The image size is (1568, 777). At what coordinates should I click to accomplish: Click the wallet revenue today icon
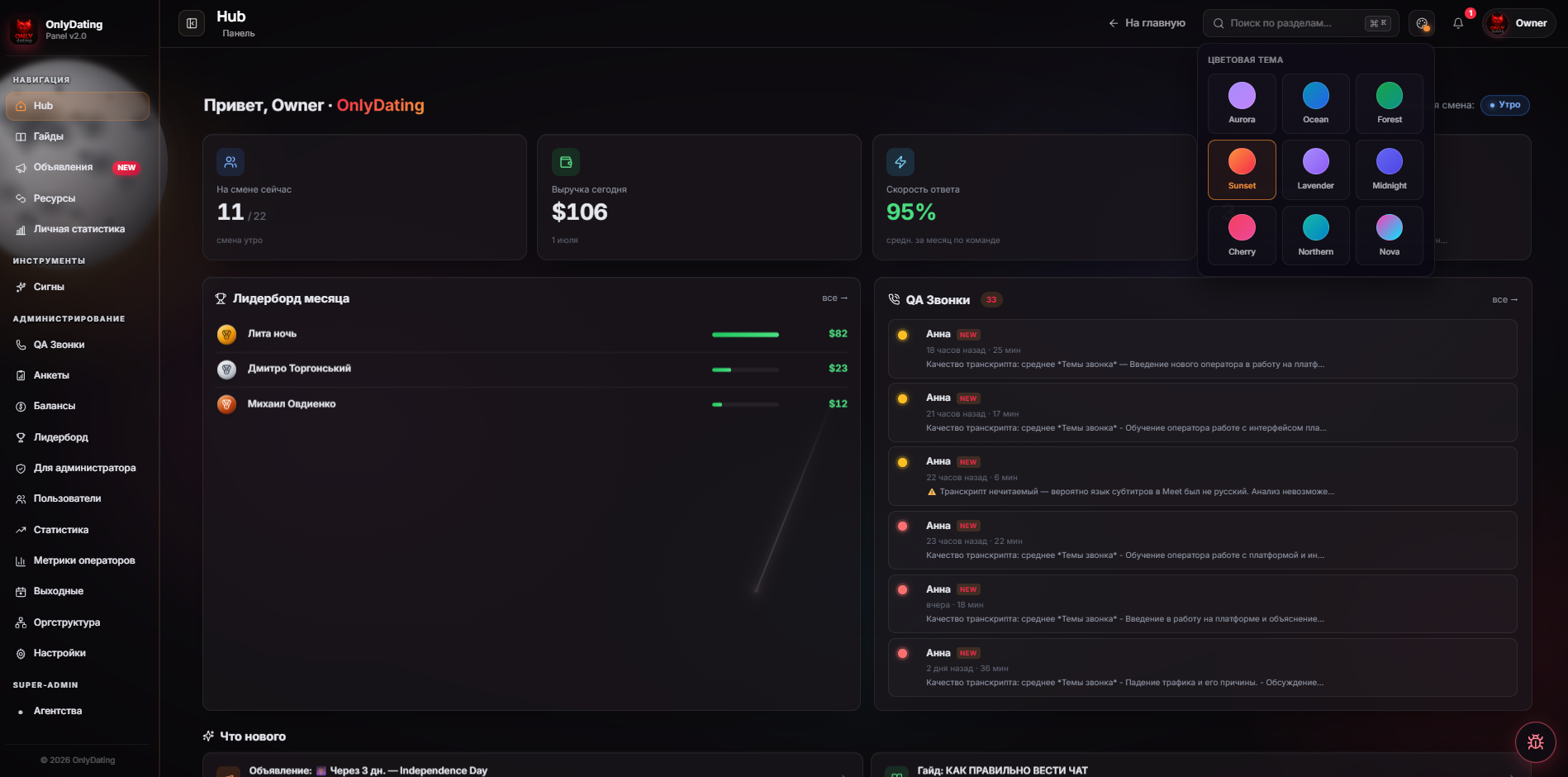tap(566, 162)
